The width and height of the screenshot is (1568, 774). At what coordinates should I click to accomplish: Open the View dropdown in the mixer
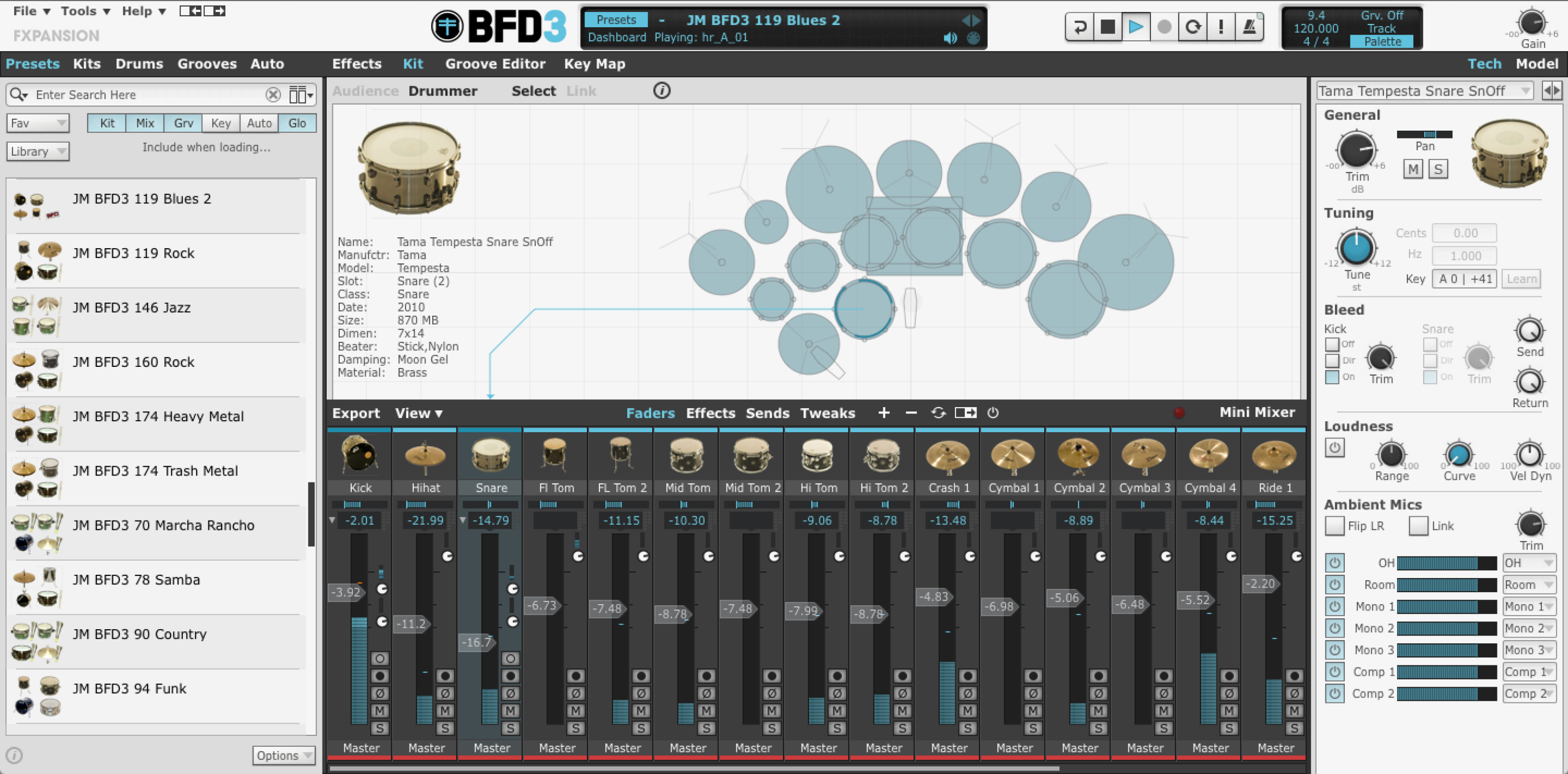point(418,412)
